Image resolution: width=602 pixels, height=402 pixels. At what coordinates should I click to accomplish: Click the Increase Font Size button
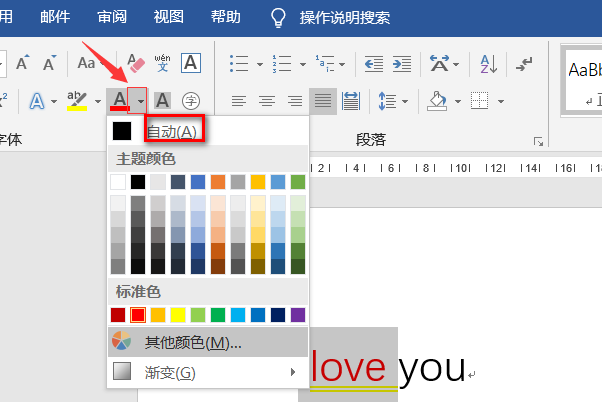(23, 63)
